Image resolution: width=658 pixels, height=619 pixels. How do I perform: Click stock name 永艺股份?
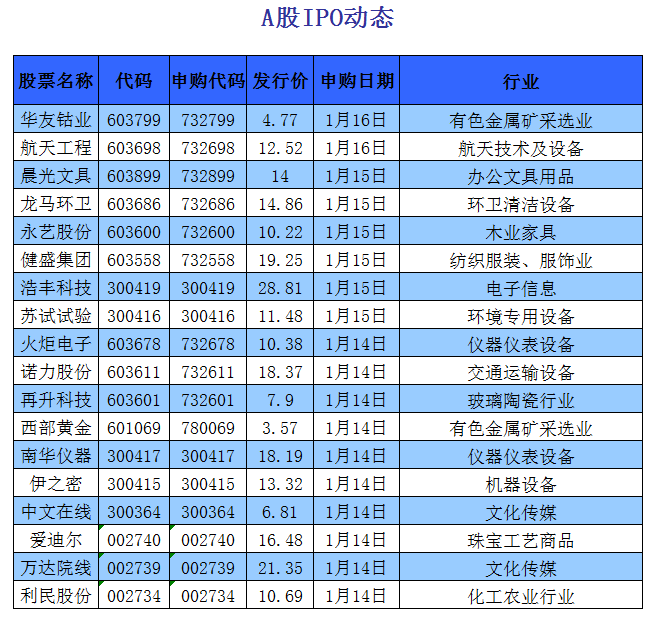[56, 232]
